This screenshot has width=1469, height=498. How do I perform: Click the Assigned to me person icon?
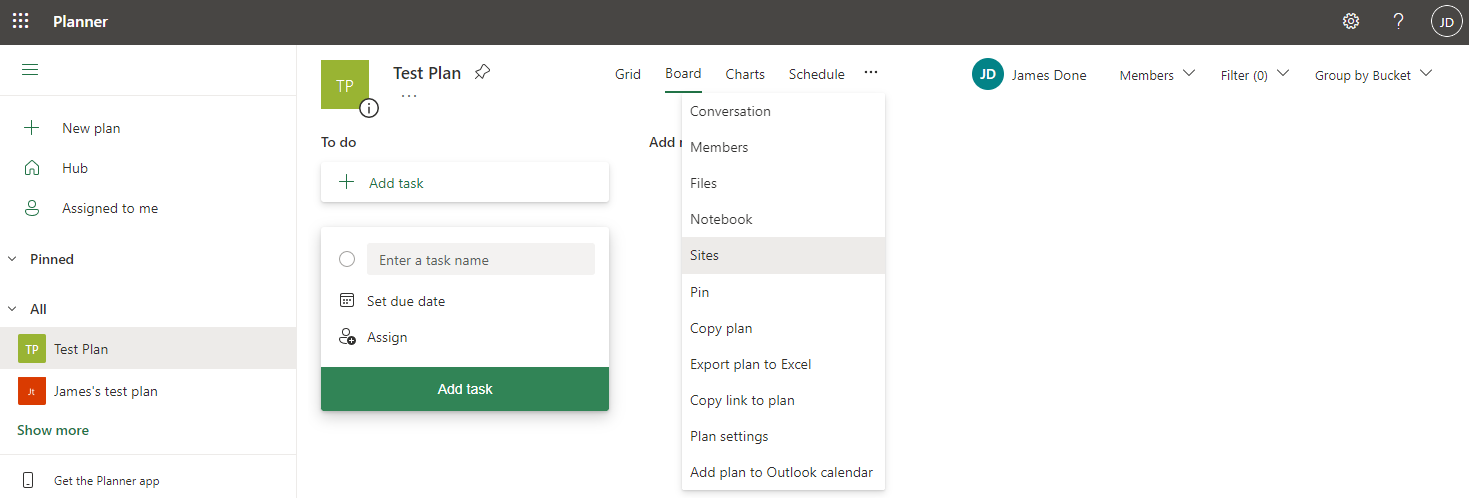pyautogui.click(x=32, y=208)
